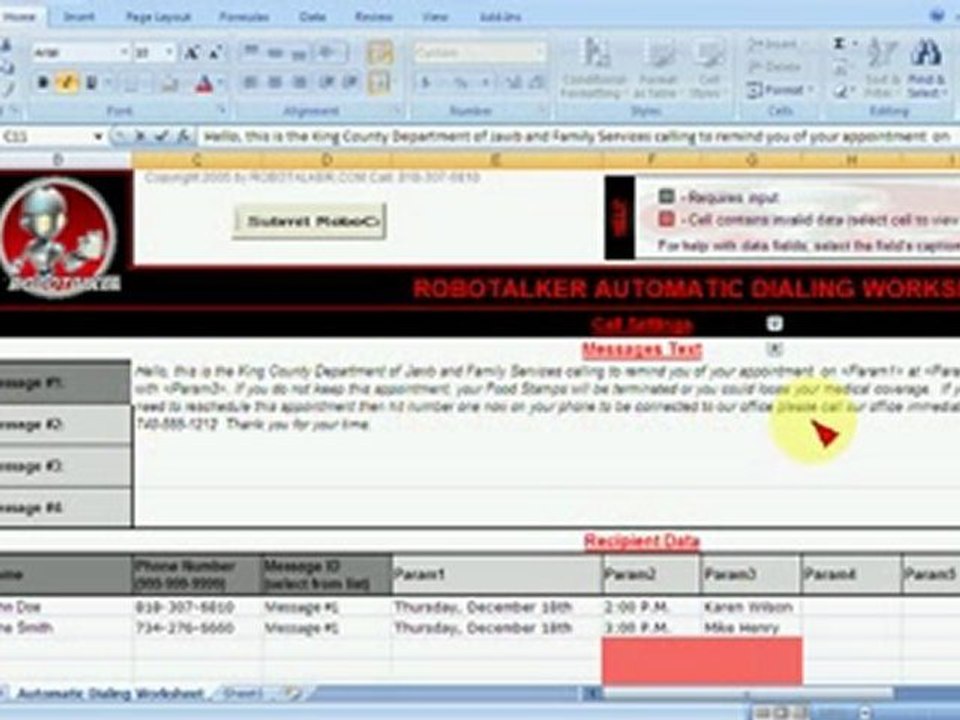Screen dimensions: 960x720
Task: Toggle Bold formatting in Font group
Action: coord(43,82)
